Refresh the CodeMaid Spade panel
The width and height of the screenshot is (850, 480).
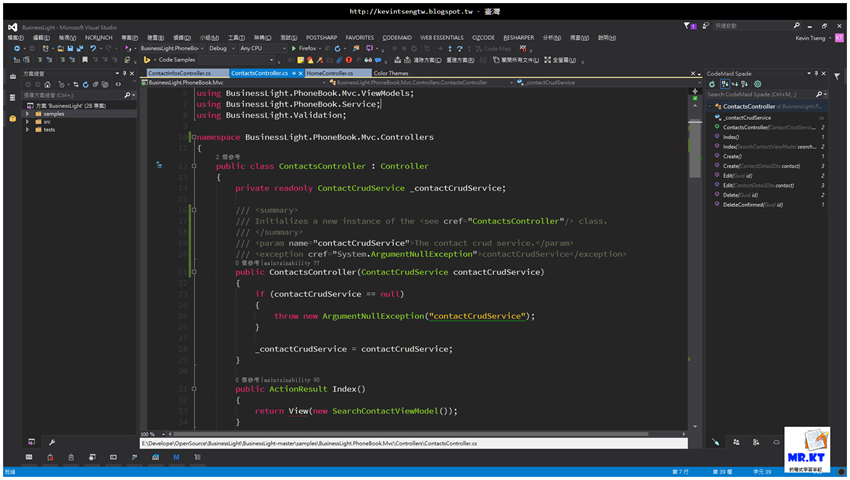712,84
